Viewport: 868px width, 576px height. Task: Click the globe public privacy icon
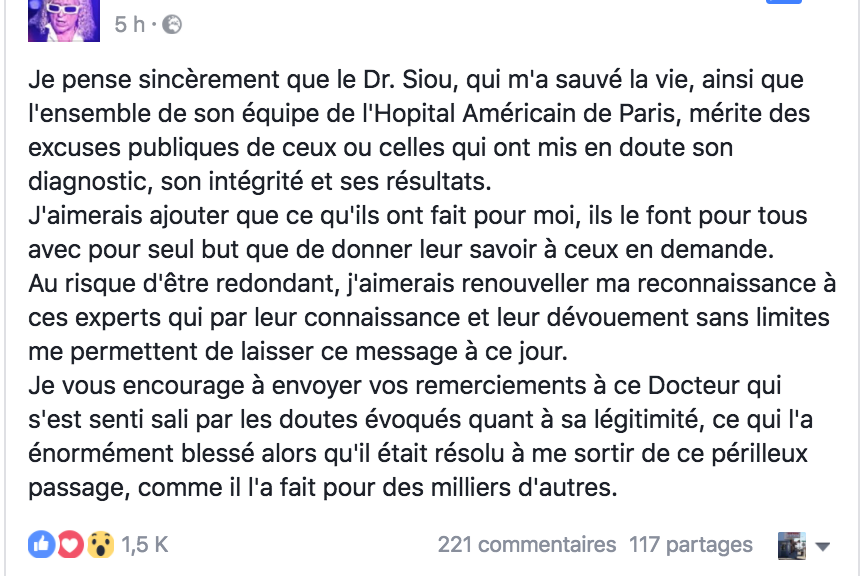[x=171, y=25]
